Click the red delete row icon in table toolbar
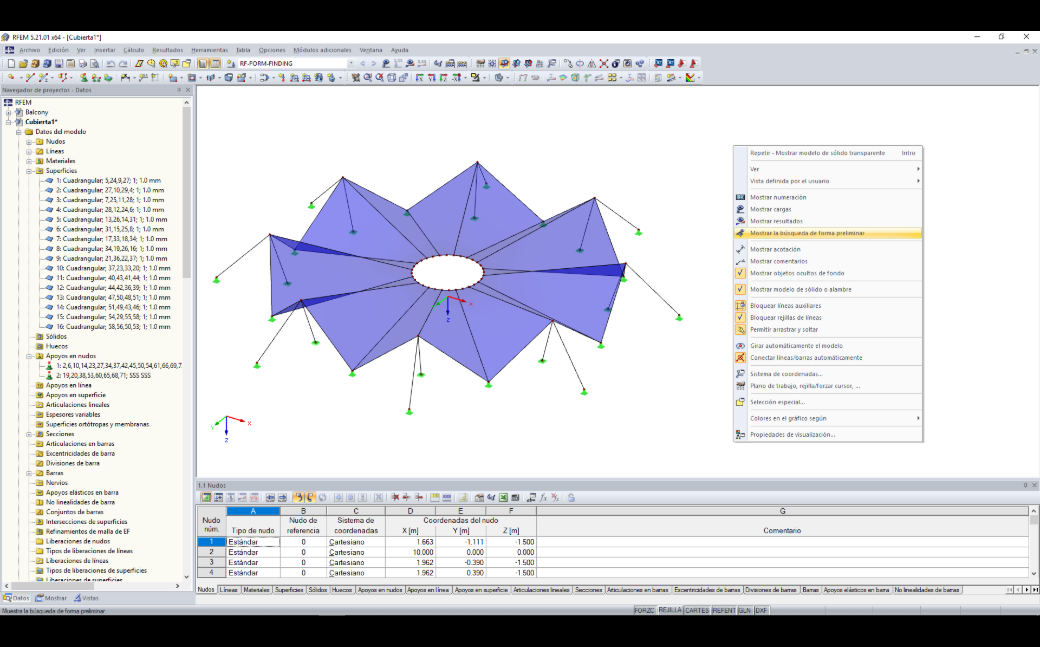 click(x=395, y=498)
